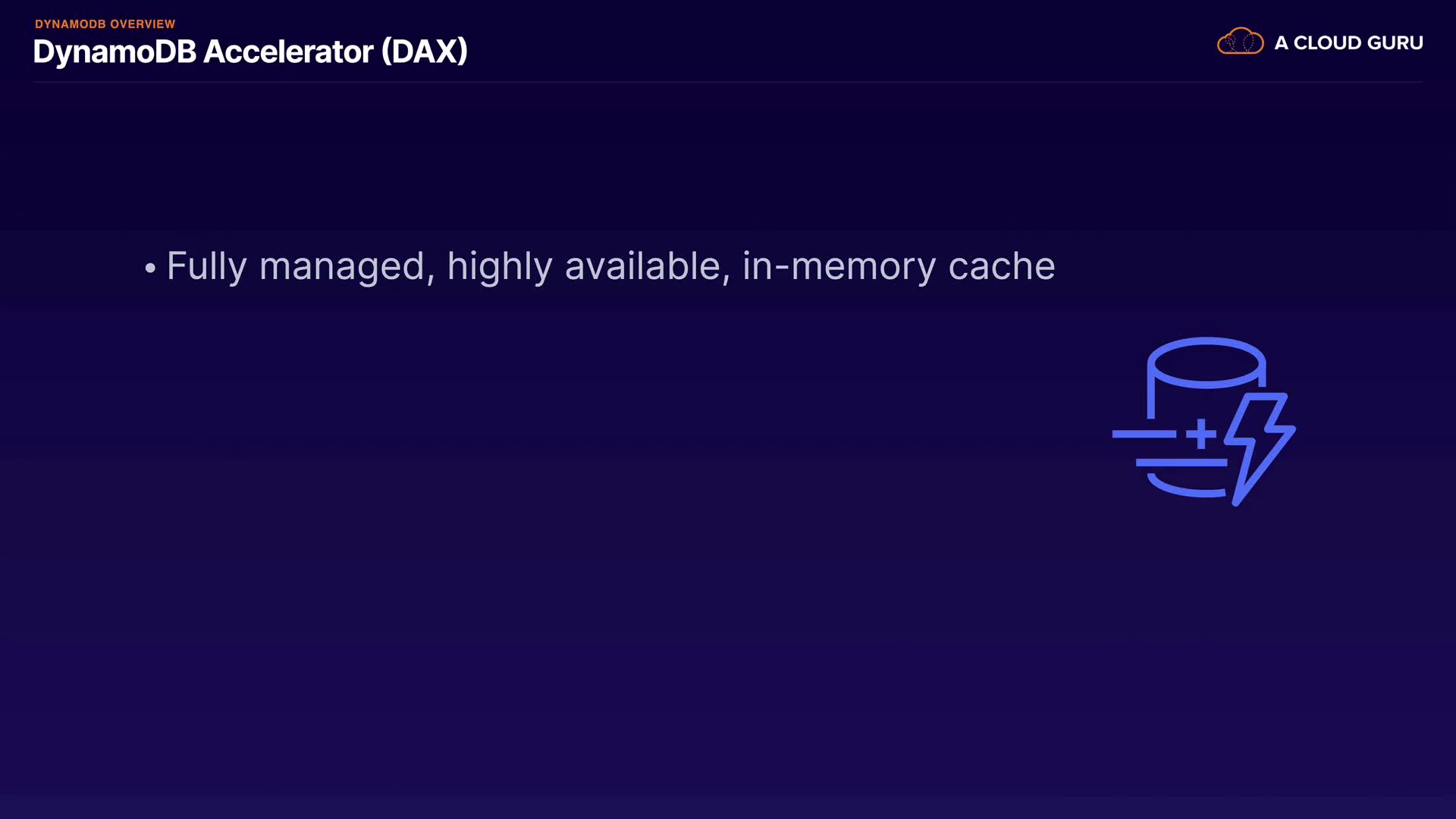This screenshot has height=819, width=1456.
Task: Click the word "Accelerator" in the slide title
Action: coord(288,52)
